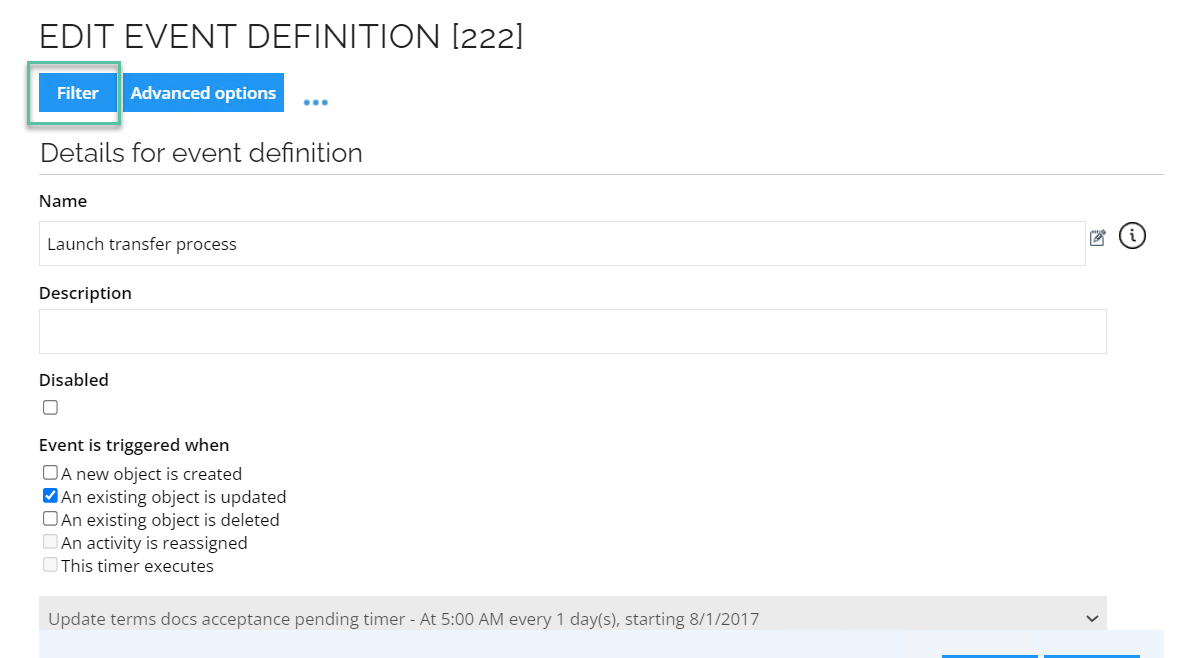The width and height of the screenshot is (1189, 658).
Task: Enable 'A new object is created' checkbox
Action: pyautogui.click(x=50, y=473)
